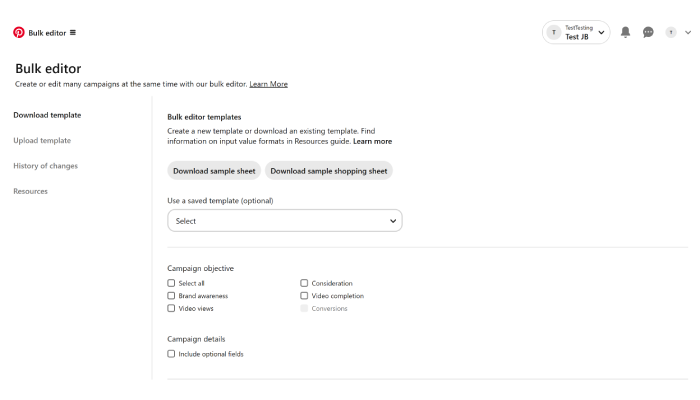The image size is (700, 400).
Task: Enable the Brand awareness checkbox
Action: pos(171,296)
